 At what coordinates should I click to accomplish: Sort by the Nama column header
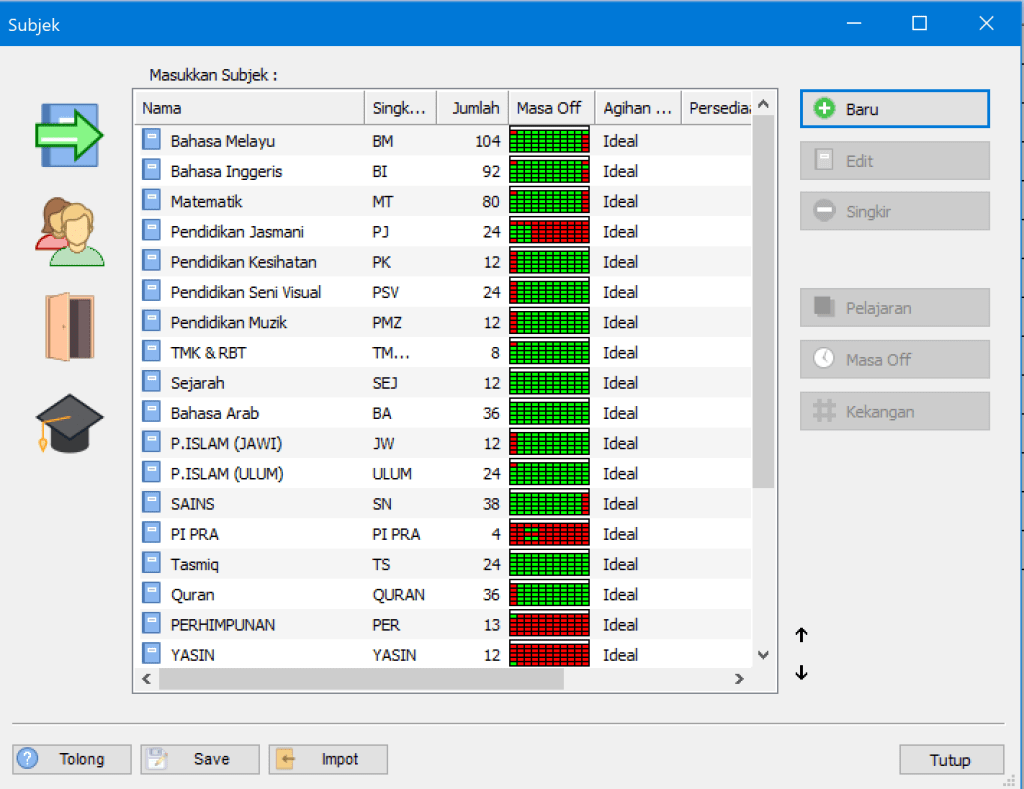tap(250, 108)
